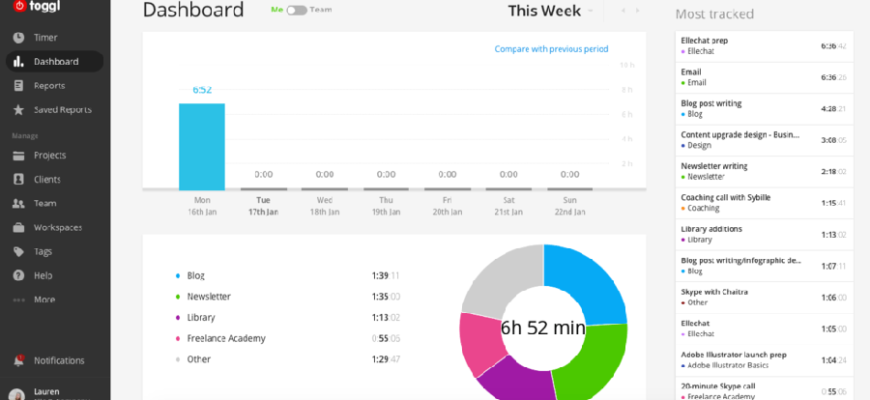Select the Fri 20th Jan day label
Screen dimensions: 870x400
pos(447,206)
